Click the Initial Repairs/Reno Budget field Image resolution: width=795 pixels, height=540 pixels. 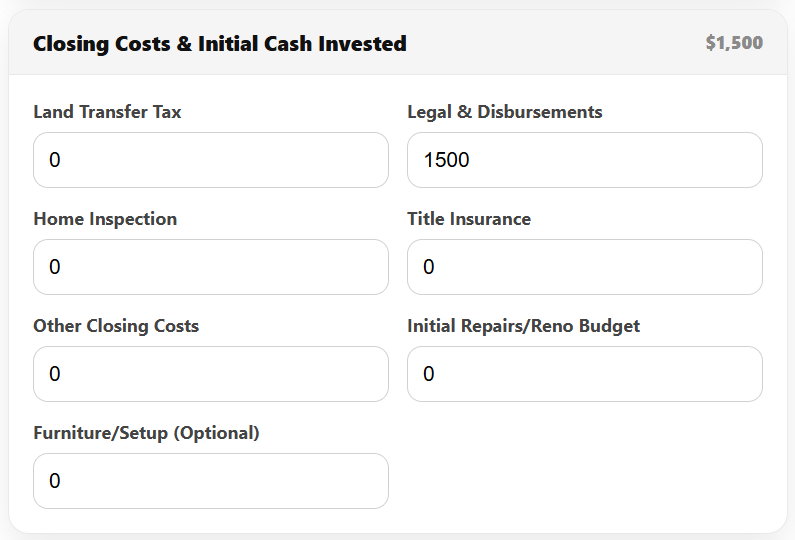(x=584, y=374)
